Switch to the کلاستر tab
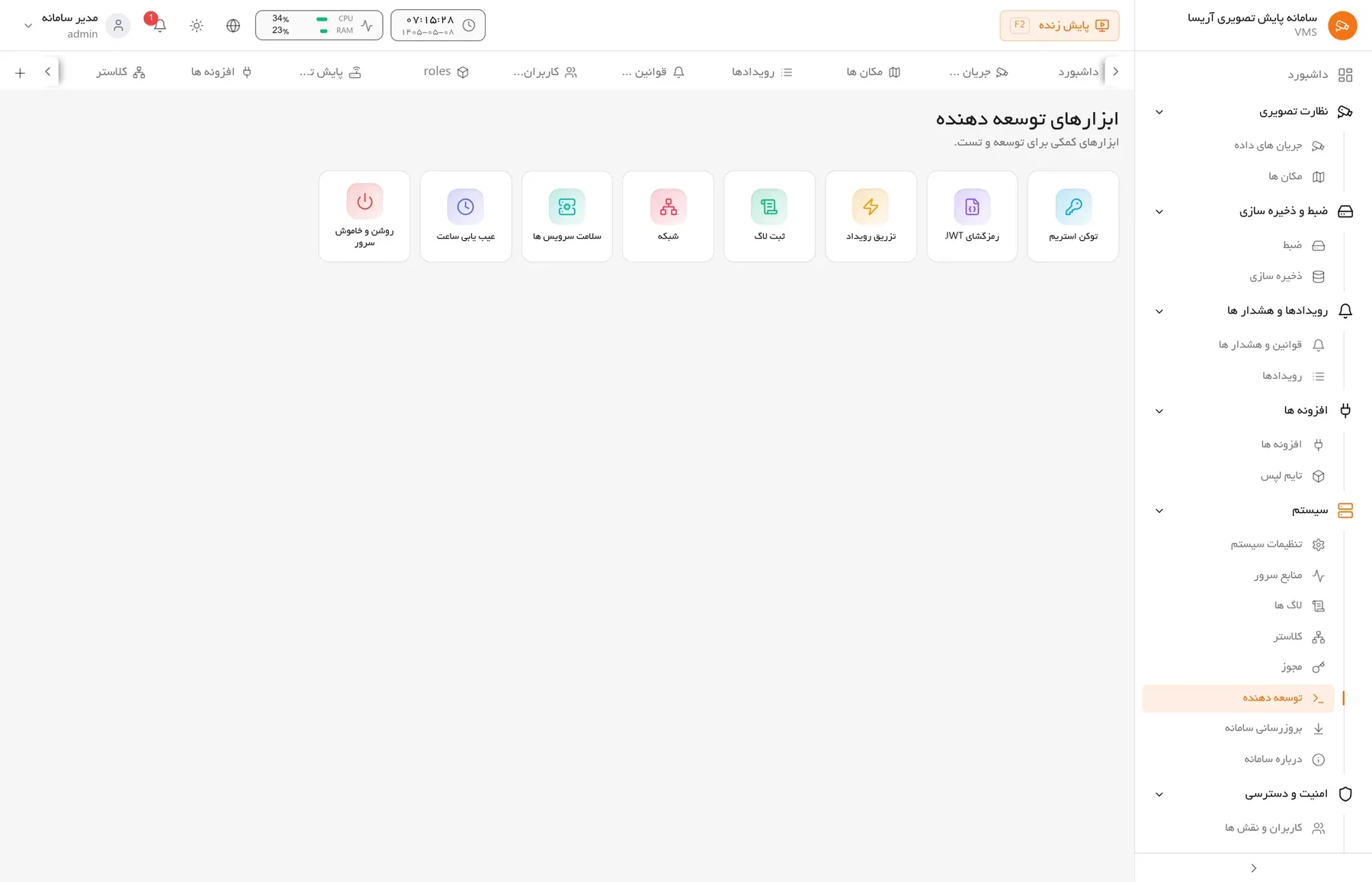Image resolution: width=1372 pixels, height=882 pixels. [120, 72]
